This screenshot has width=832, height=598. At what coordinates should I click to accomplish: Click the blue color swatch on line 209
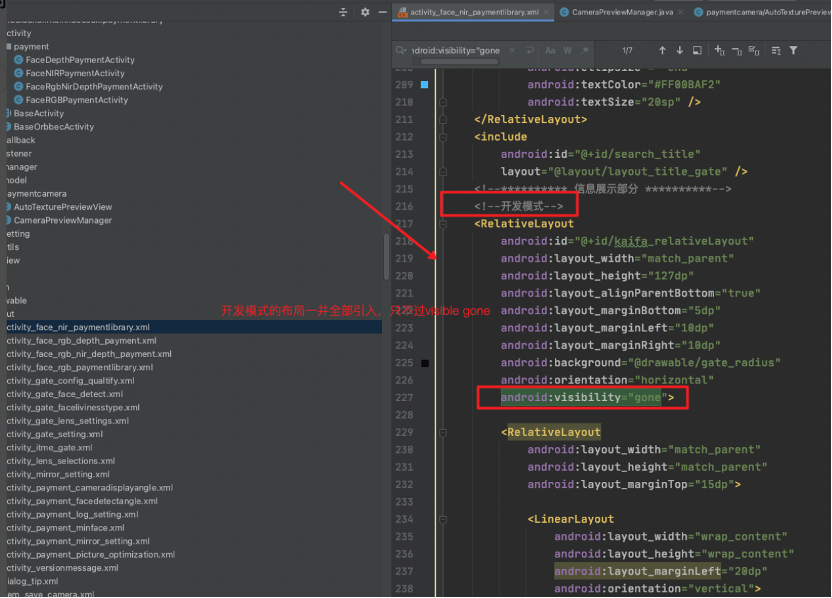pyautogui.click(x=424, y=84)
